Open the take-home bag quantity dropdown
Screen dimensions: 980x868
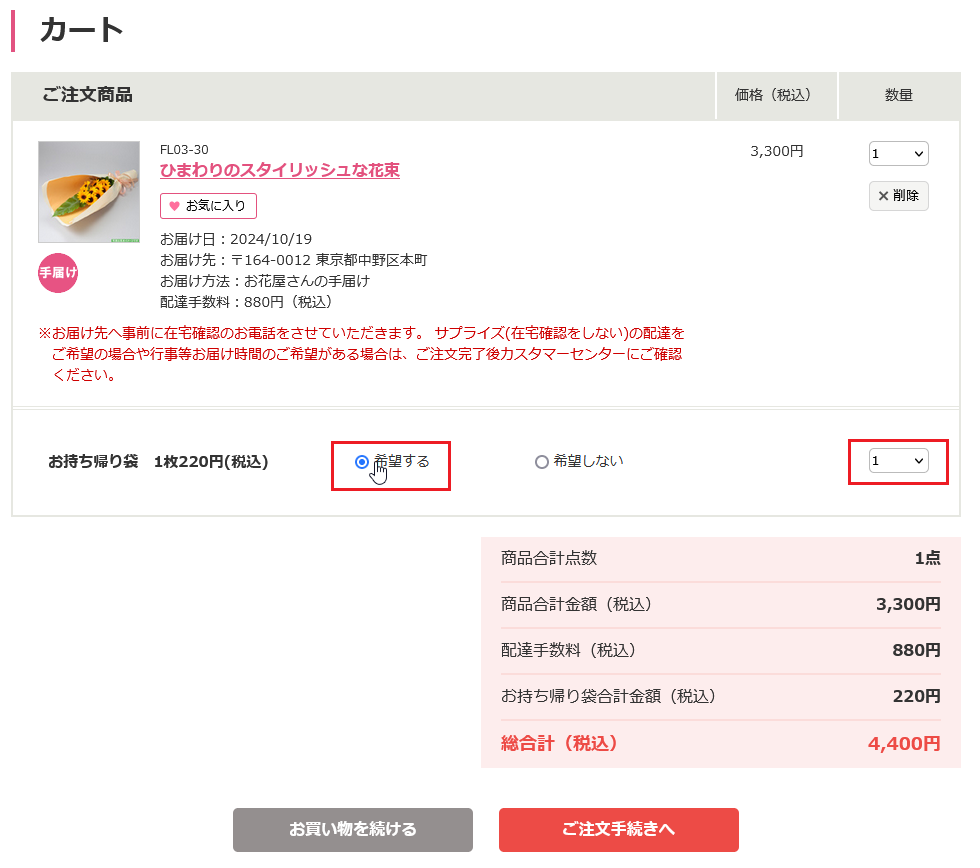click(x=898, y=461)
